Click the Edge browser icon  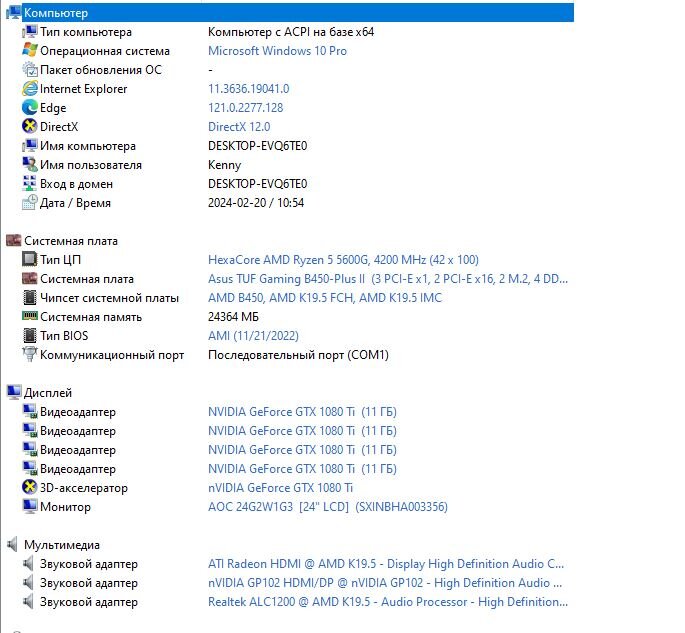pos(30,108)
